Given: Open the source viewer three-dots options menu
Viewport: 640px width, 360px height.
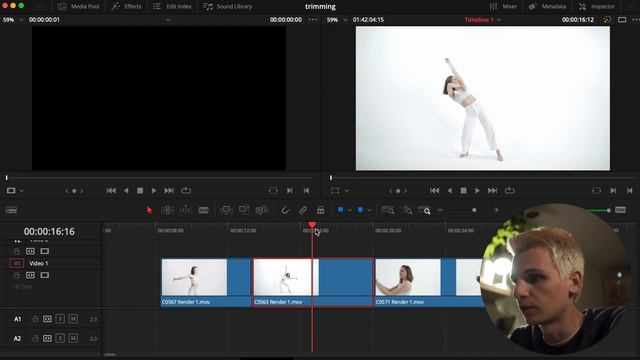Looking at the screenshot, I should pyautogui.click(x=313, y=20).
